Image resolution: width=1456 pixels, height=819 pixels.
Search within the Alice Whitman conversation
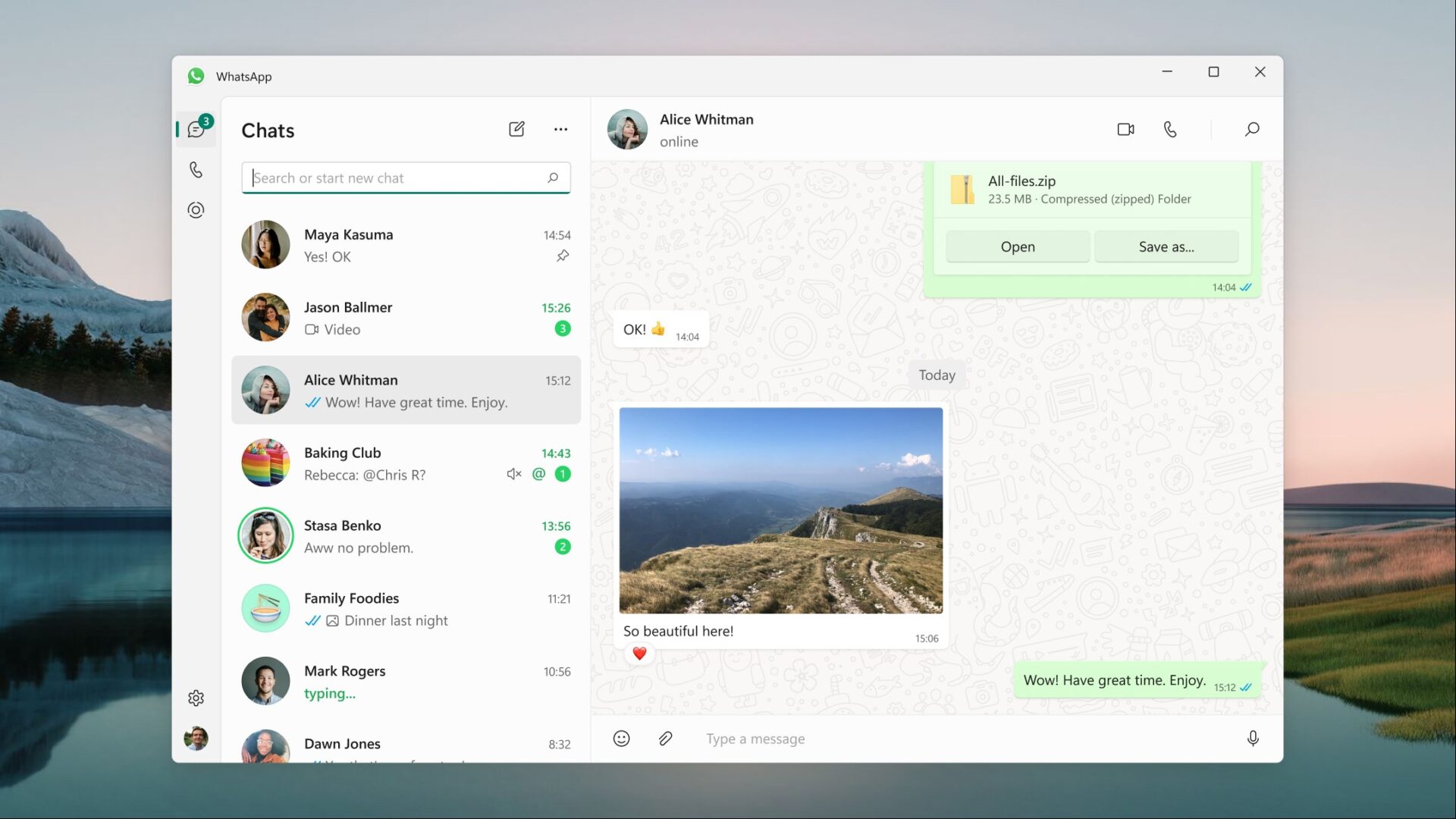tap(1253, 129)
